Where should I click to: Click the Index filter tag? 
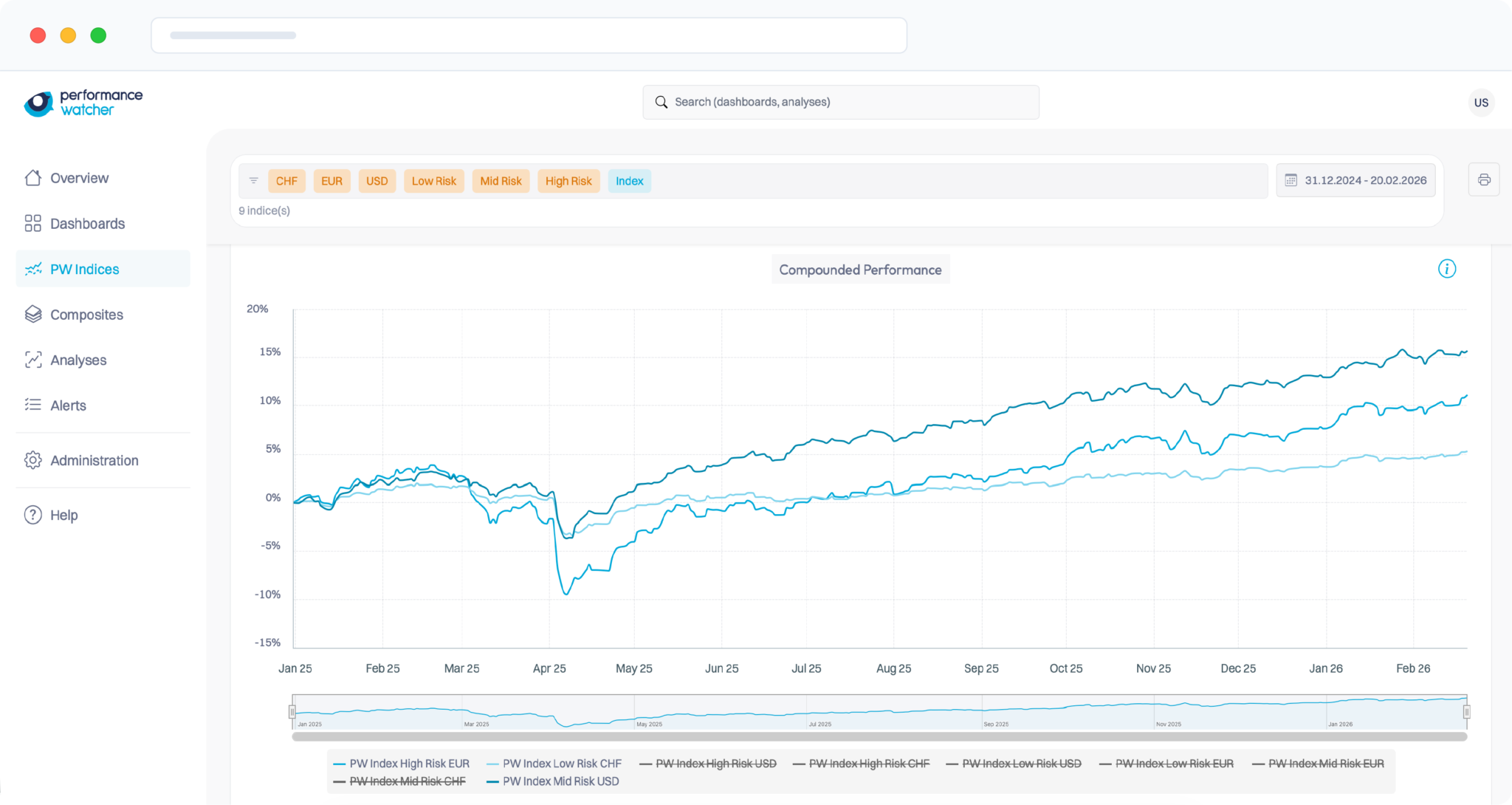629,181
